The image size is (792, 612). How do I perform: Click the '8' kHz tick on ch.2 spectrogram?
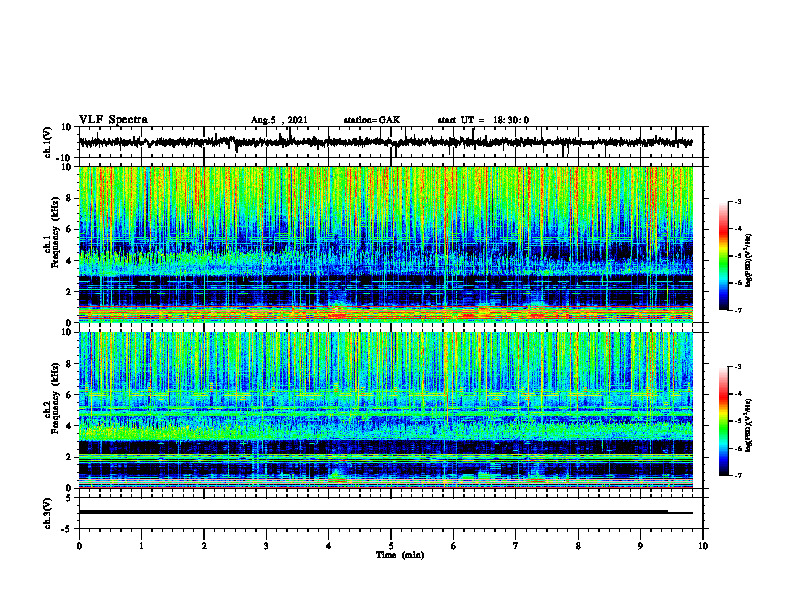pos(69,364)
